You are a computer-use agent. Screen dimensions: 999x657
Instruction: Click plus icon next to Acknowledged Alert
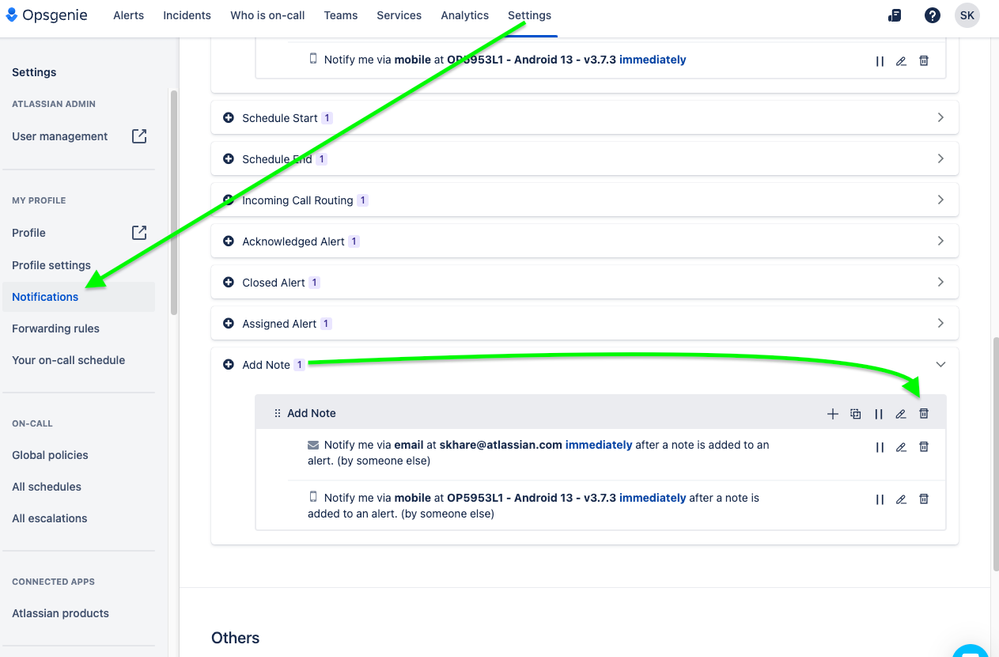[x=228, y=241]
